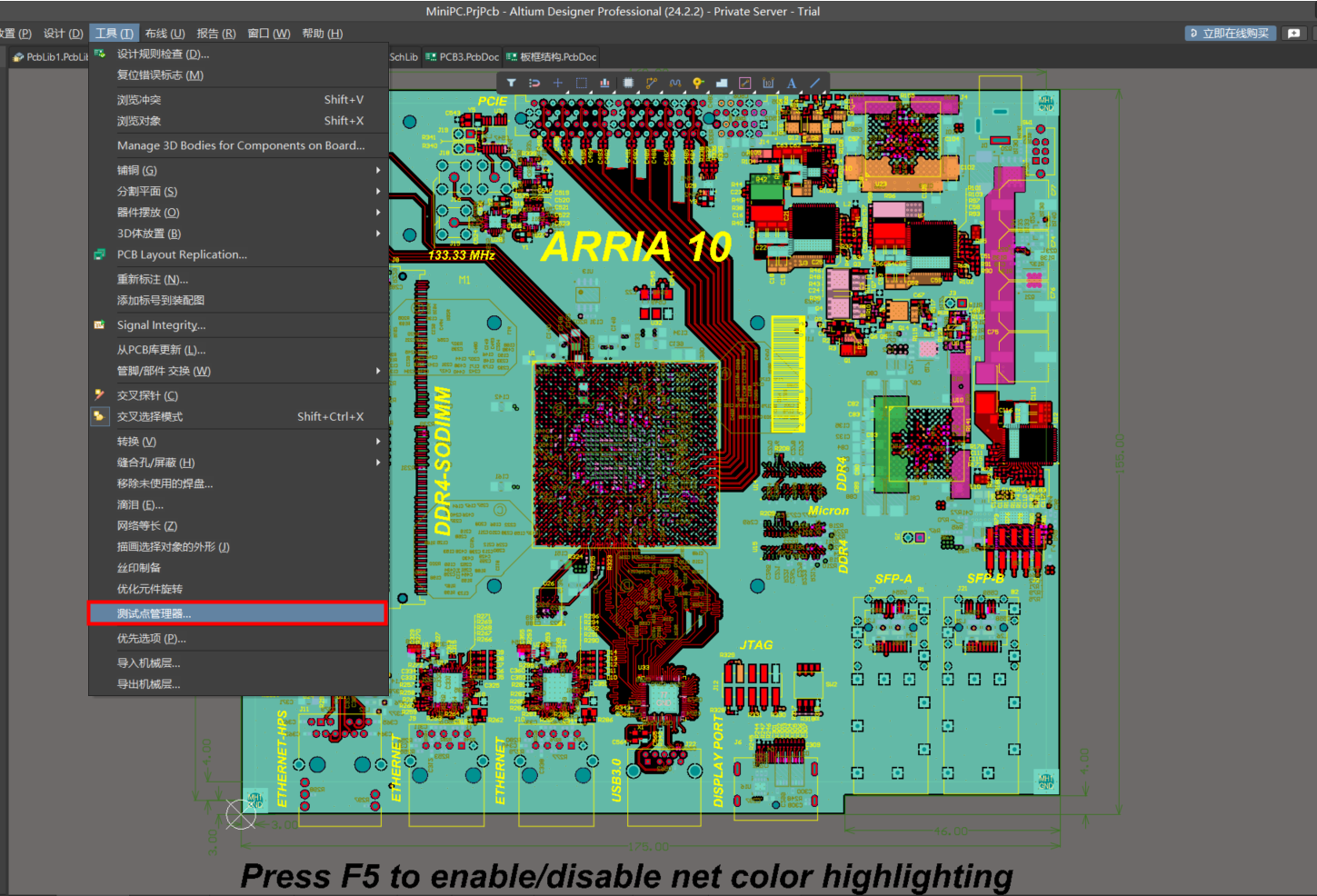Choose 设计规则检查 (D) from Tools menu

point(163,55)
